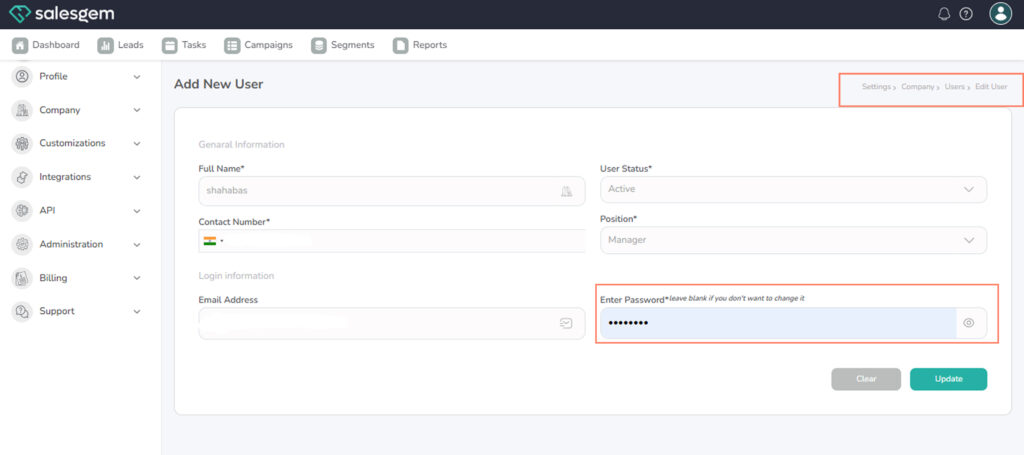Screen dimensions: 1024x455
Task: Open the help question mark icon
Action: tap(966, 14)
